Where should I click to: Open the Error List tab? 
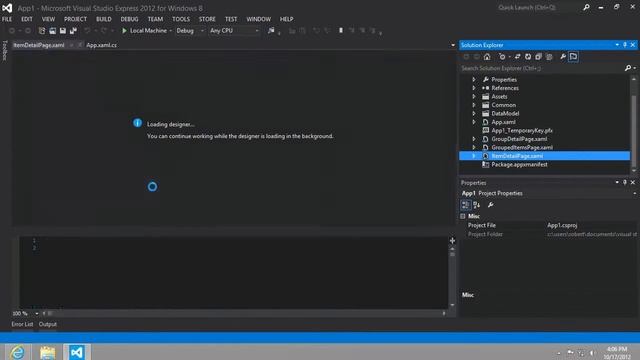pos(22,324)
